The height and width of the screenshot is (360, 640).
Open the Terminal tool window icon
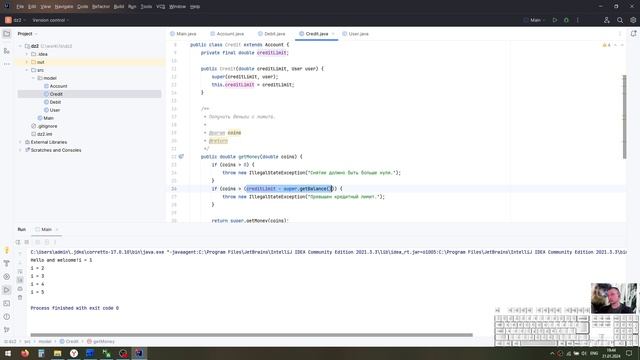(x=7, y=303)
